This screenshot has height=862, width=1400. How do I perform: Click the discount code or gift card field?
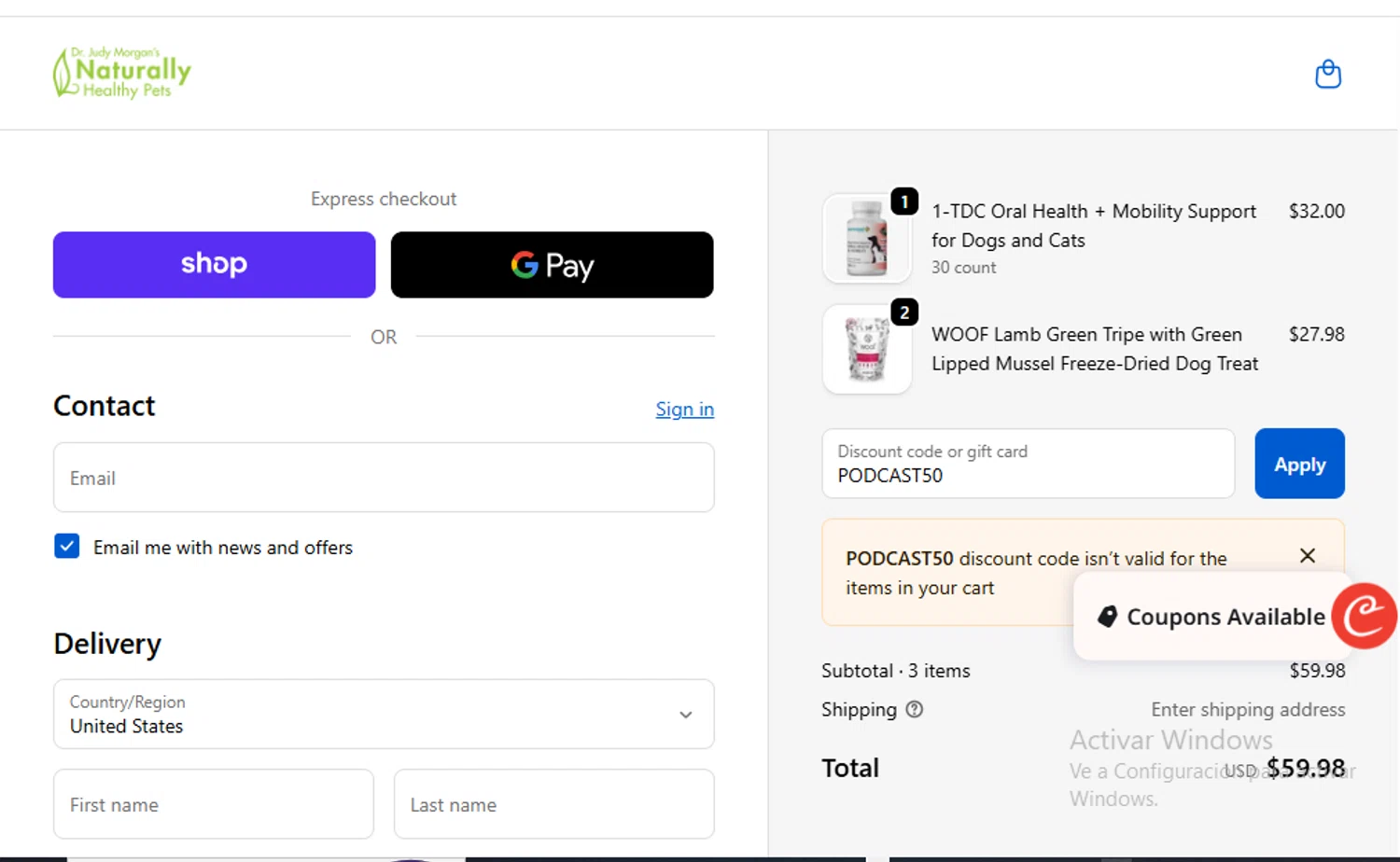tap(1028, 464)
